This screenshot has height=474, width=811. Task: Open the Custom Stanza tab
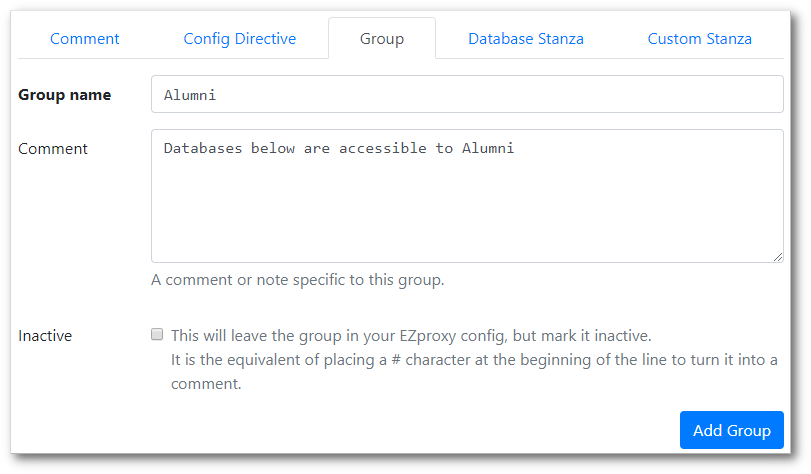click(699, 39)
